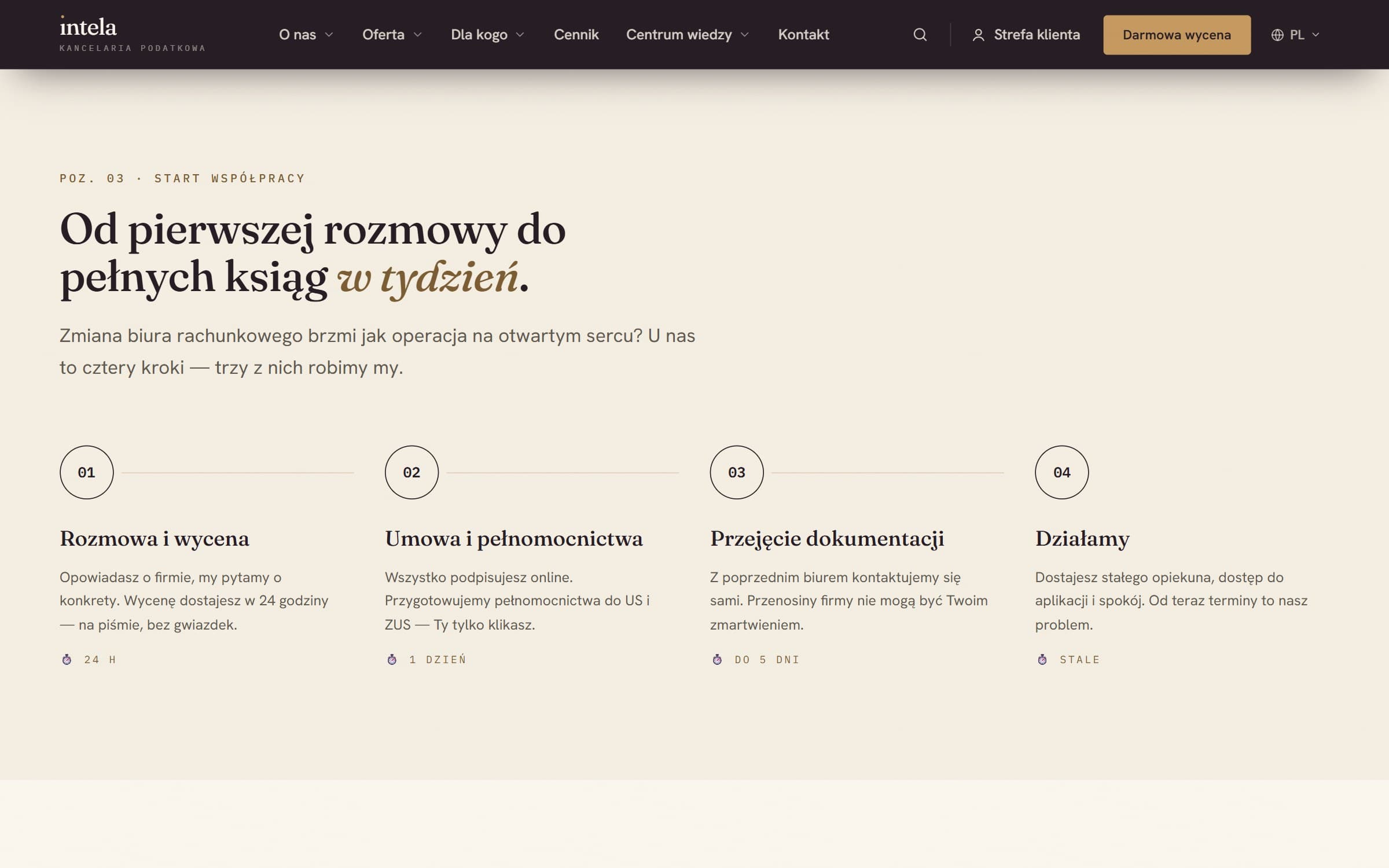Select the step 03 circle
Image resolution: width=1389 pixels, height=868 pixels.
click(737, 472)
